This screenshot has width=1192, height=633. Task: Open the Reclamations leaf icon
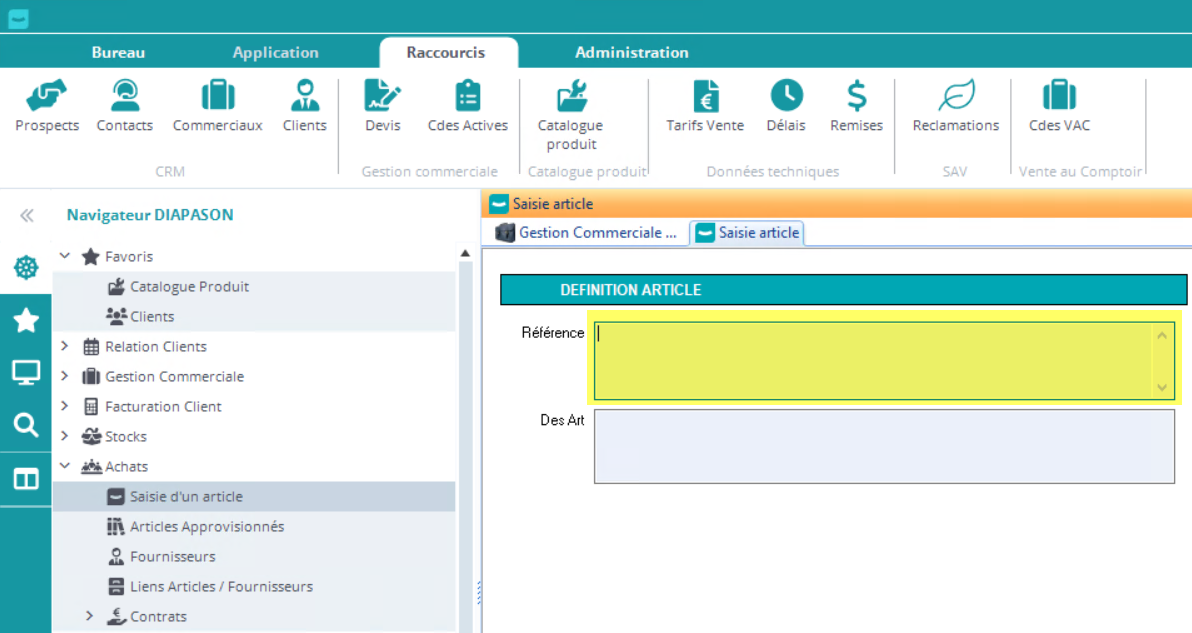pyautogui.click(x=955, y=97)
